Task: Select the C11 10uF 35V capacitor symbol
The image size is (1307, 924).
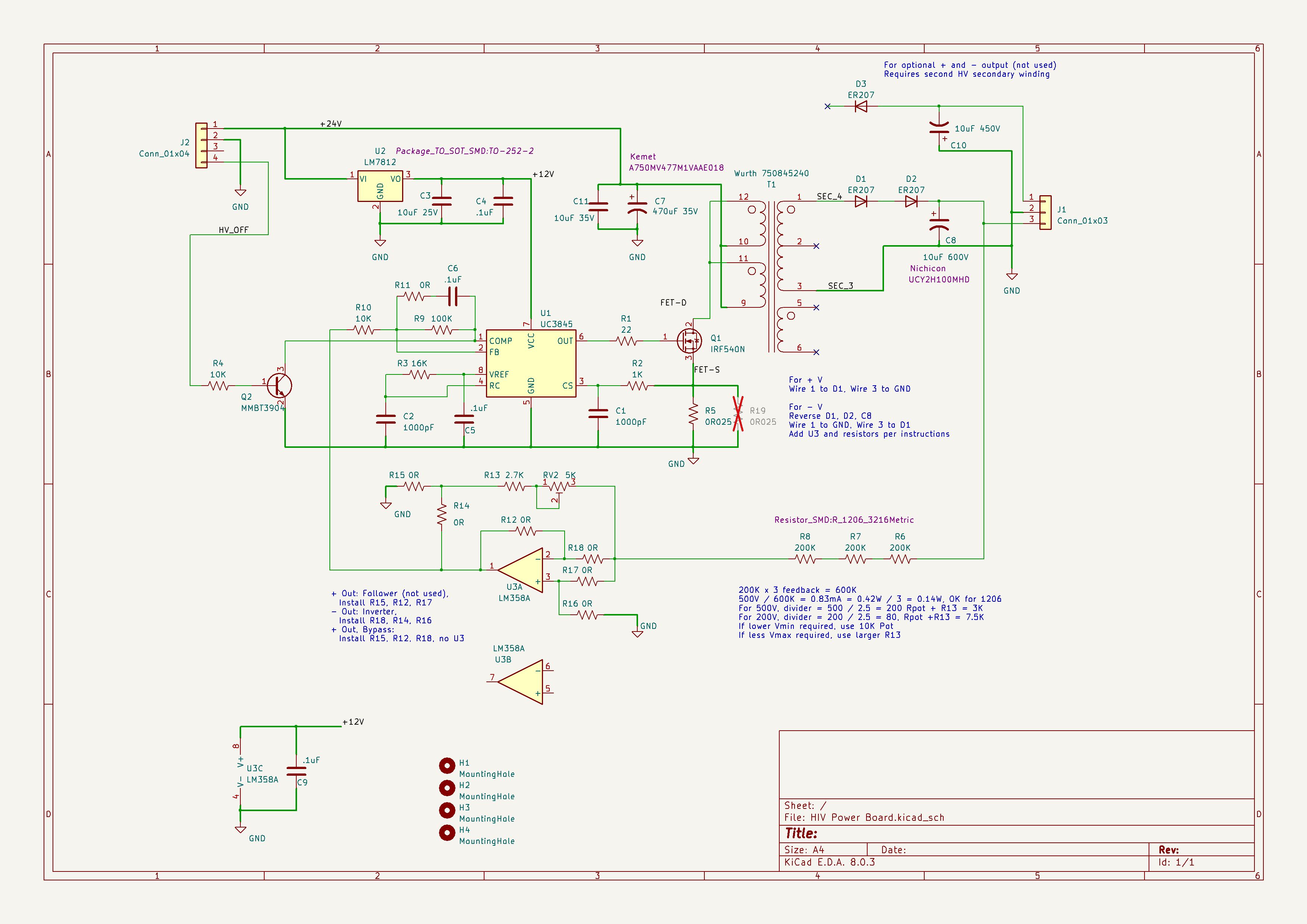Action: point(598,207)
